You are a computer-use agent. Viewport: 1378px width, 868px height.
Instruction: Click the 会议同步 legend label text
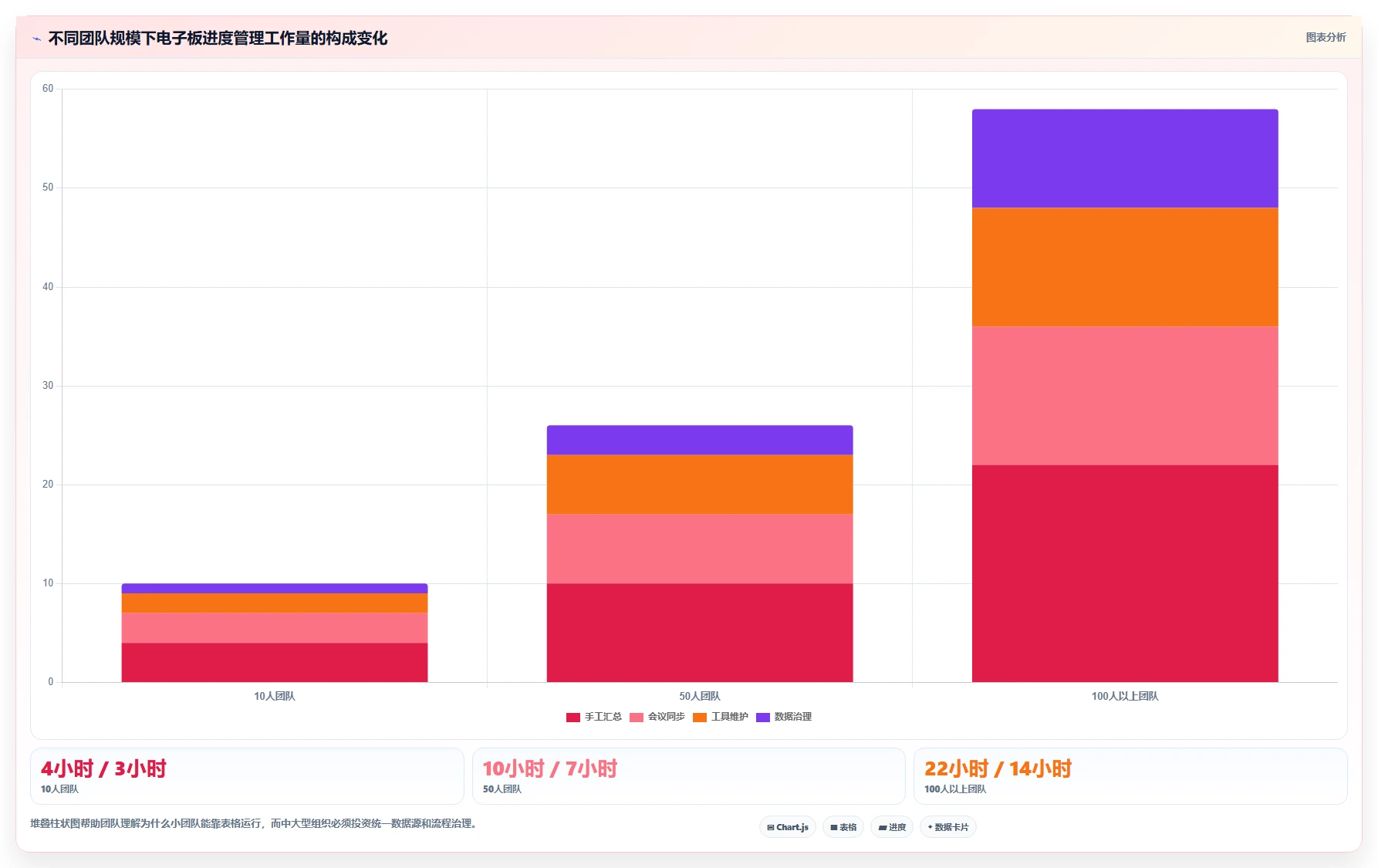[x=667, y=717]
